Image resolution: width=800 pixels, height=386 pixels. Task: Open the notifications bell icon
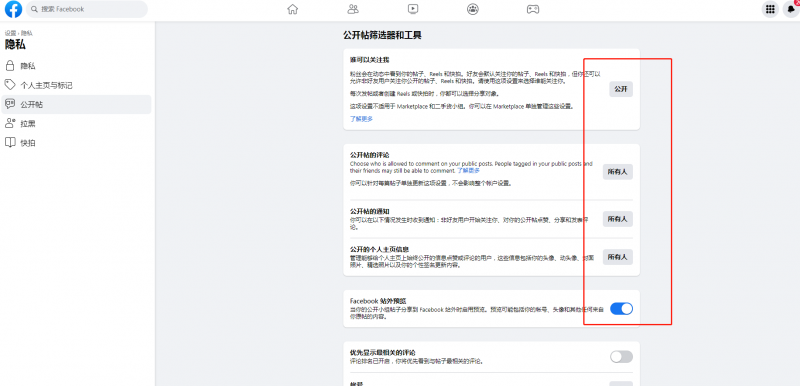tap(791, 9)
